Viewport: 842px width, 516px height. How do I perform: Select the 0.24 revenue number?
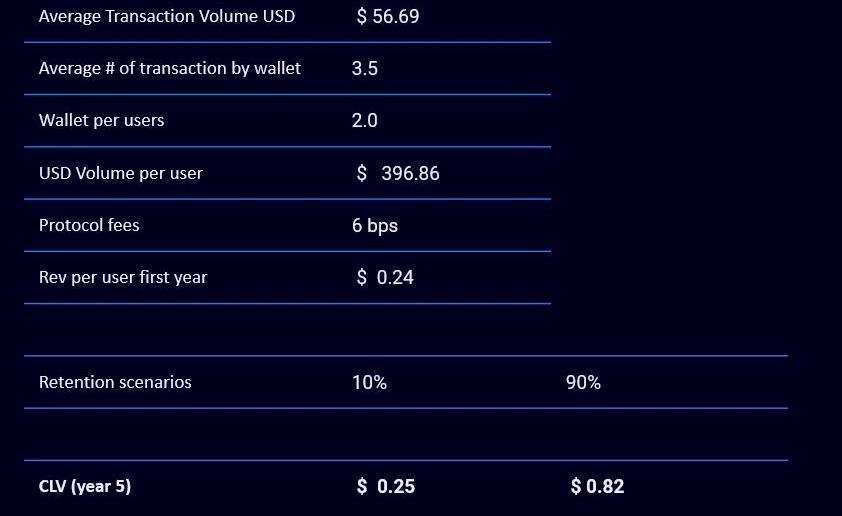(x=395, y=278)
